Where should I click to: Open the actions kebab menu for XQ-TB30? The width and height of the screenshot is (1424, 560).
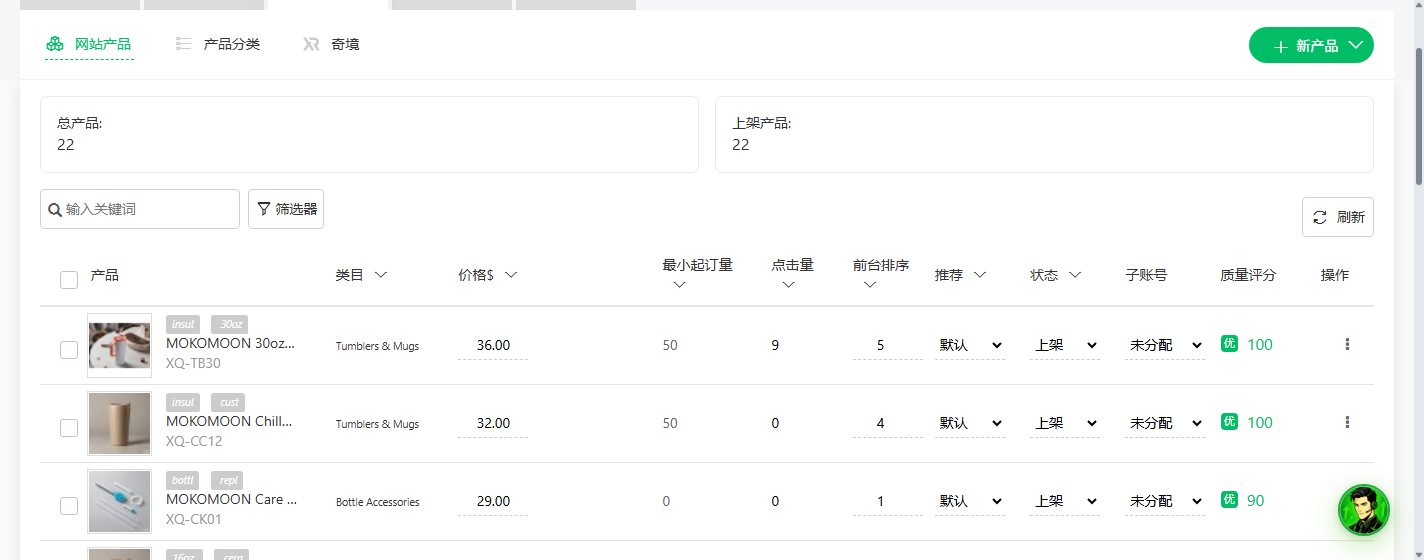[1347, 344]
